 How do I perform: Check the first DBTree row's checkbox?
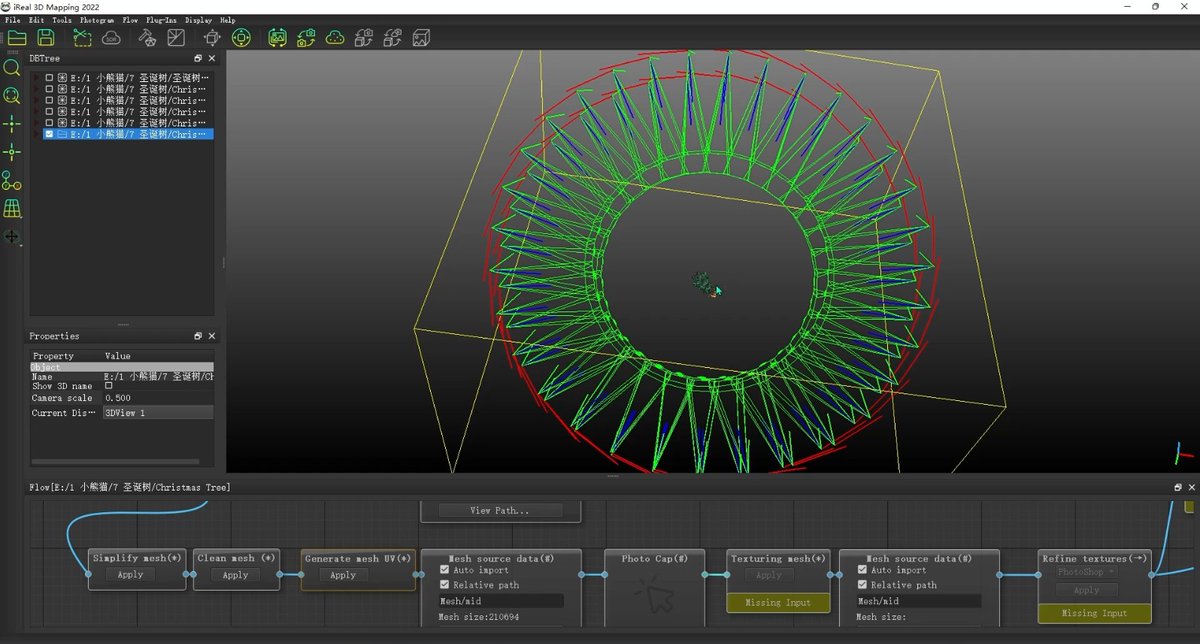pyautogui.click(x=49, y=77)
